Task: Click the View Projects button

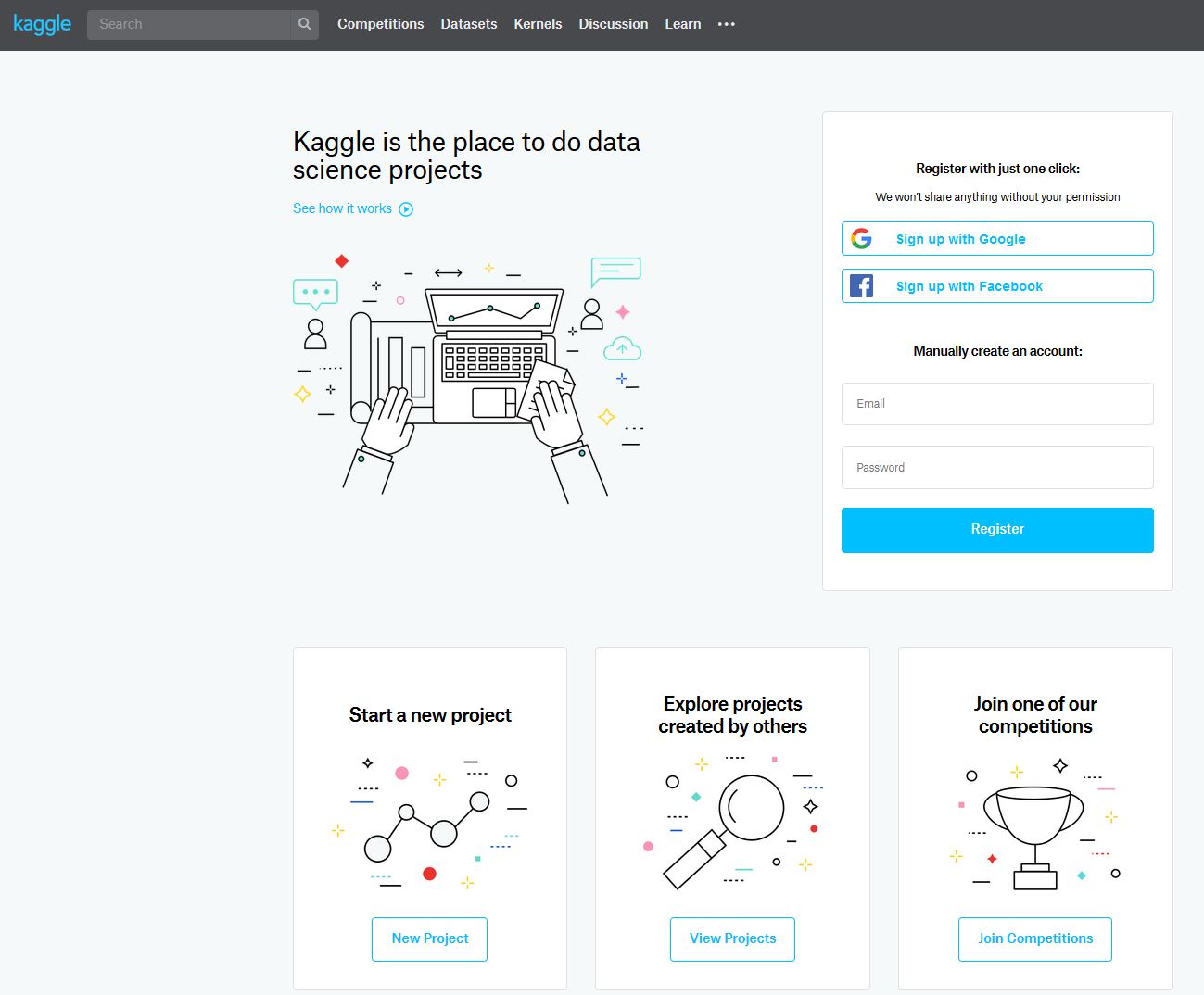Action: pyautogui.click(x=732, y=938)
